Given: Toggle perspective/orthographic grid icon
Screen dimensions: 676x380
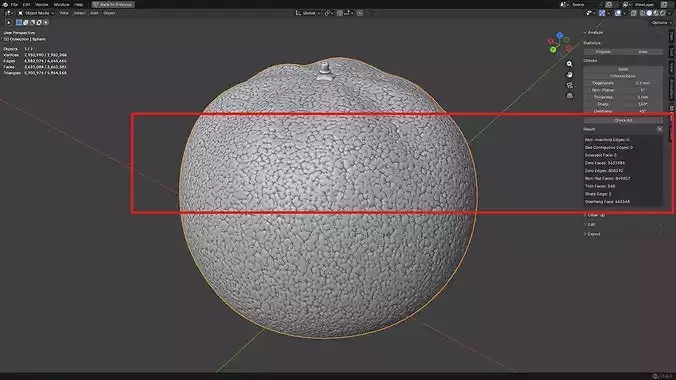Looking at the screenshot, I should 570,95.
